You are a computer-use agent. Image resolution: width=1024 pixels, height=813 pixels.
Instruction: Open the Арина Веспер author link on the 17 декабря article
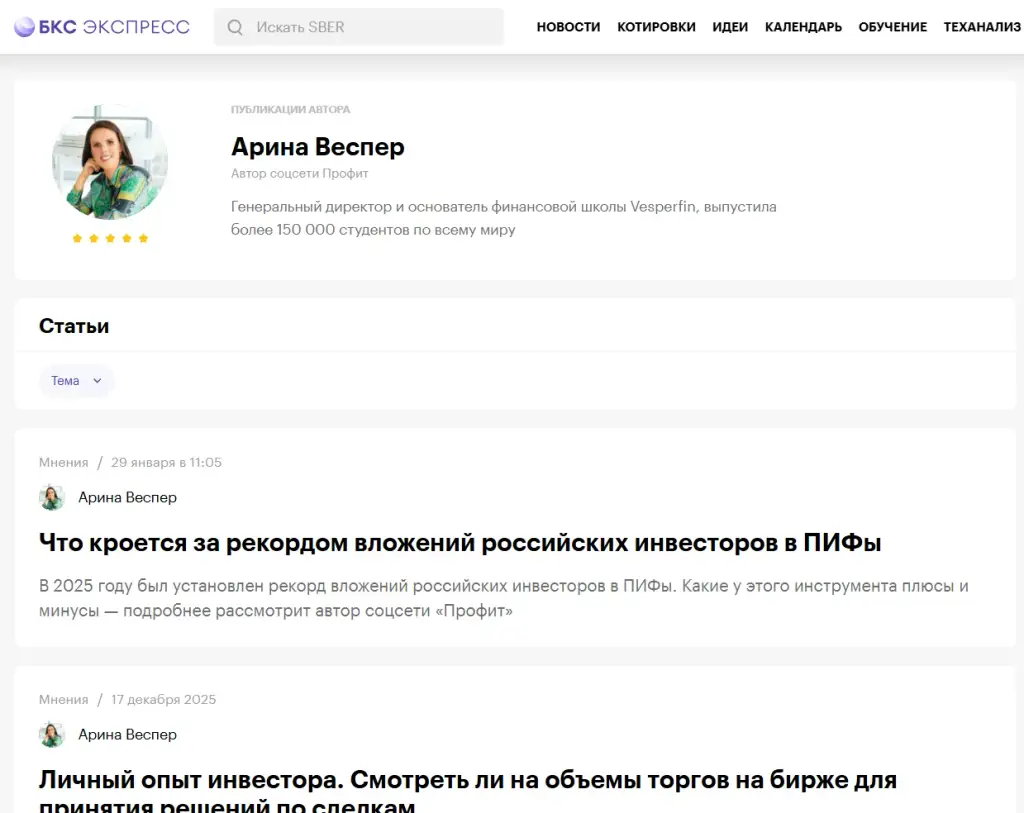pos(127,735)
